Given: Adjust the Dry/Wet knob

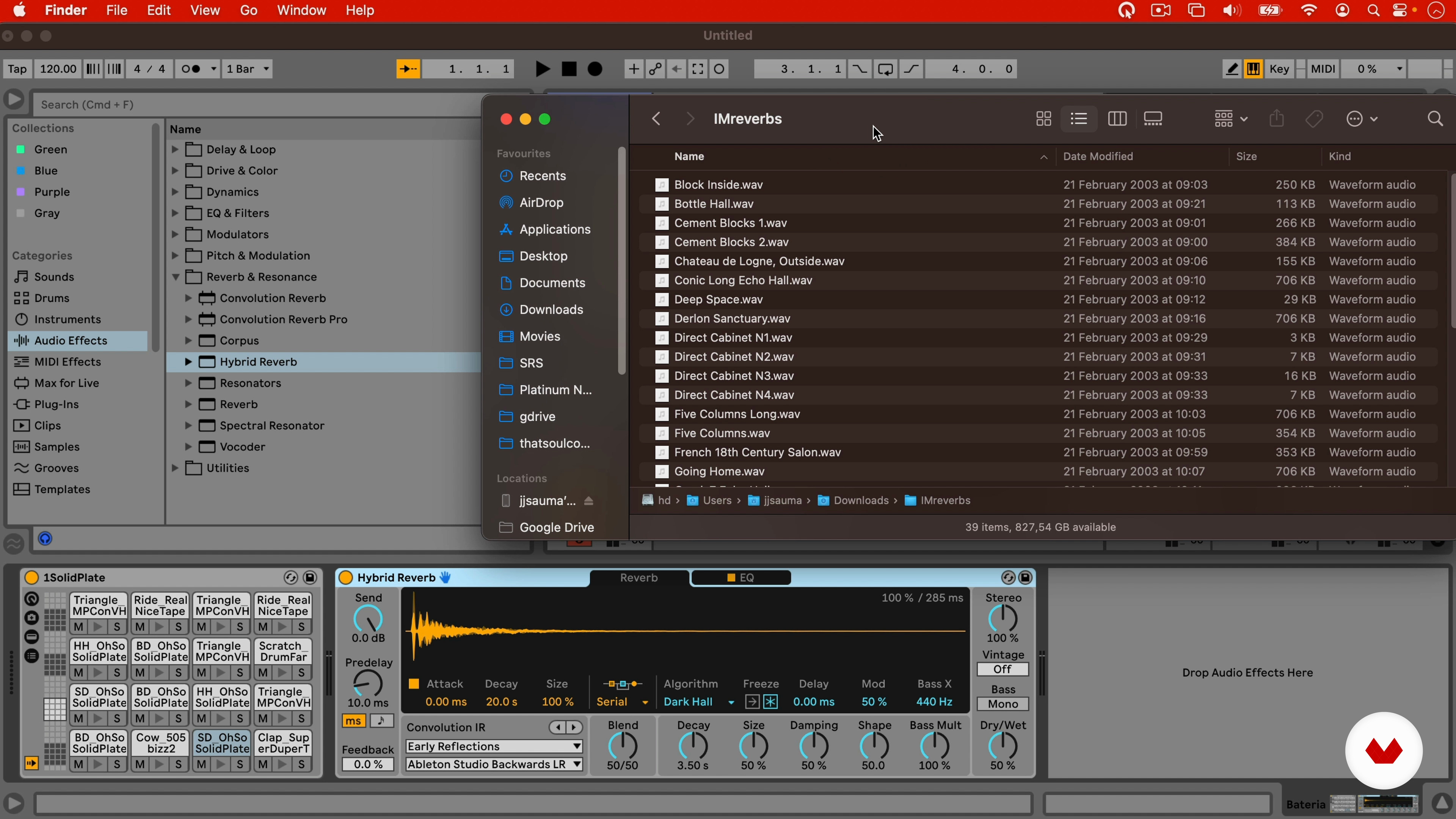Looking at the screenshot, I should [1003, 746].
